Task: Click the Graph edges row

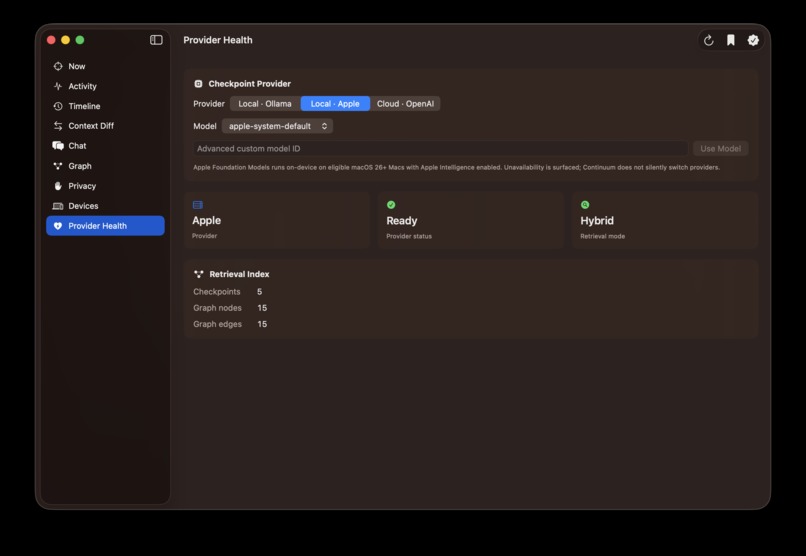Action: (230, 324)
